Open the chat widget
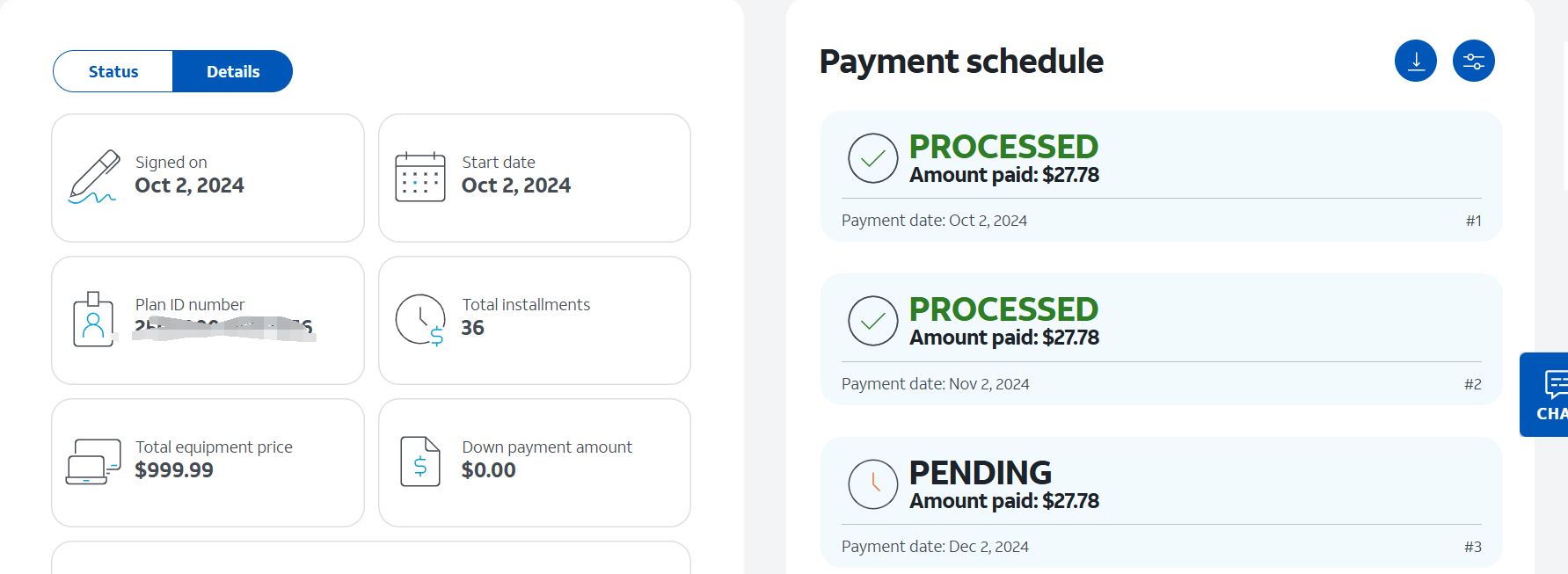Viewport: 1568px width, 574px height. pos(1548,395)
